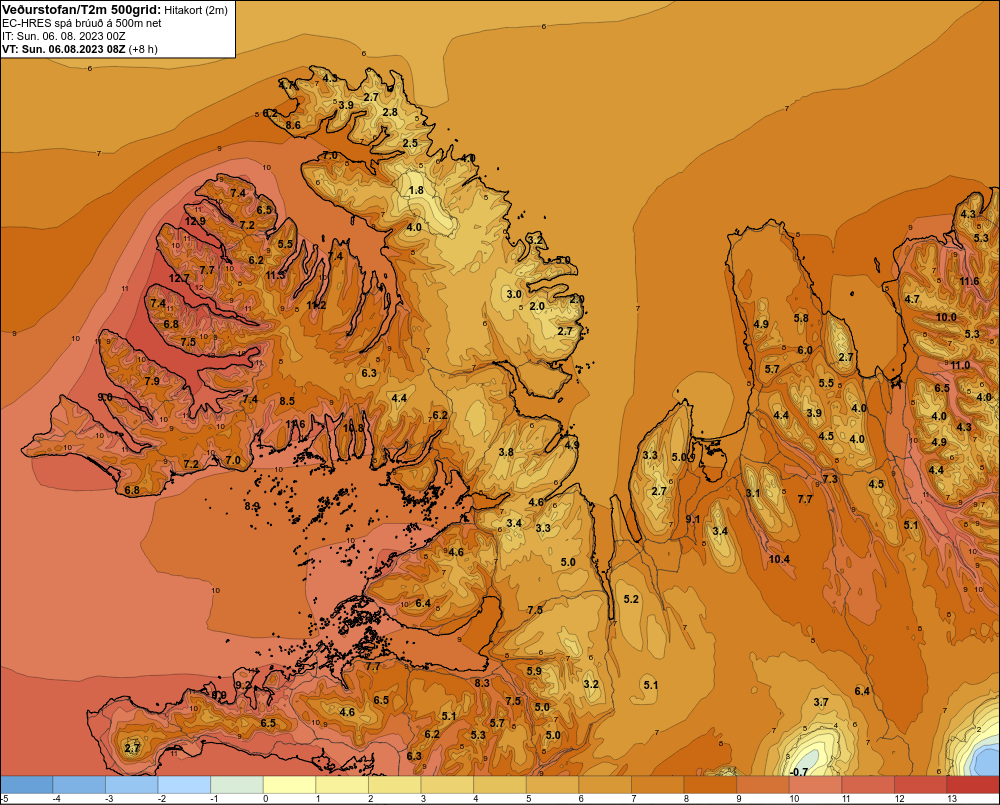Click the 3.7 temperature value
The image size is (1000, 805).
tap(821, 702)
